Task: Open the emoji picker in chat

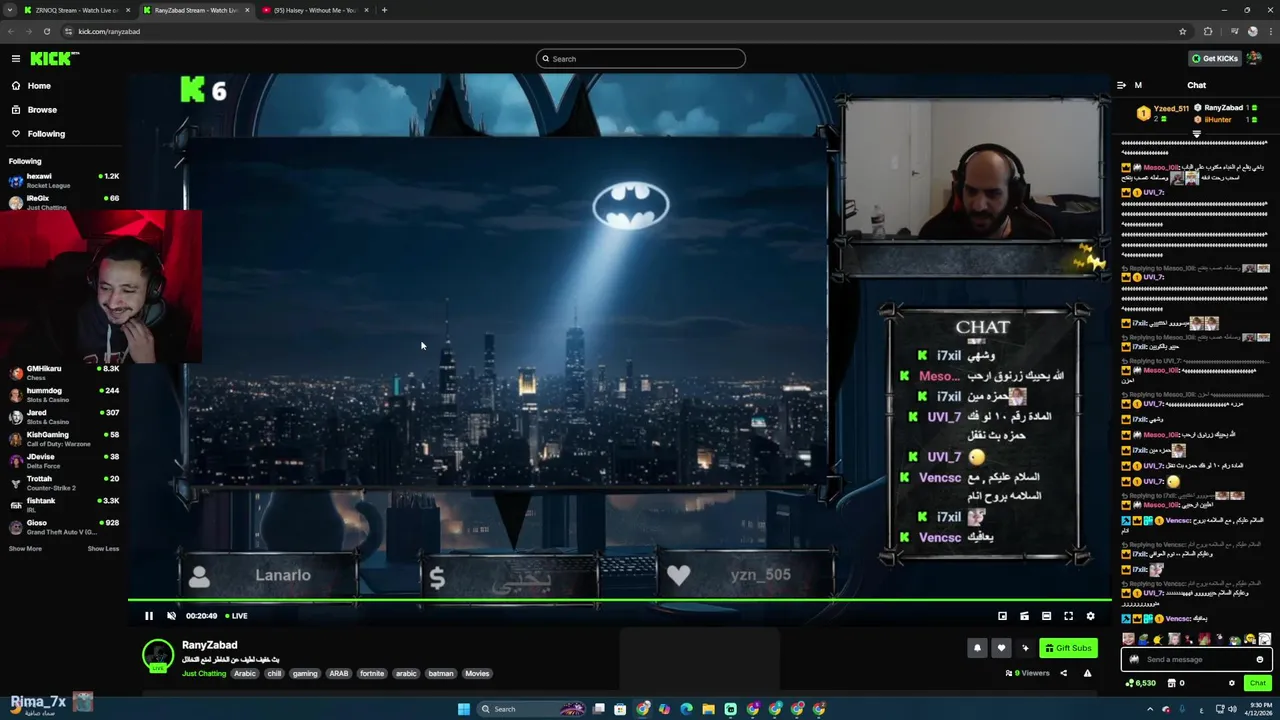Action: click(x=1260, y=660)
